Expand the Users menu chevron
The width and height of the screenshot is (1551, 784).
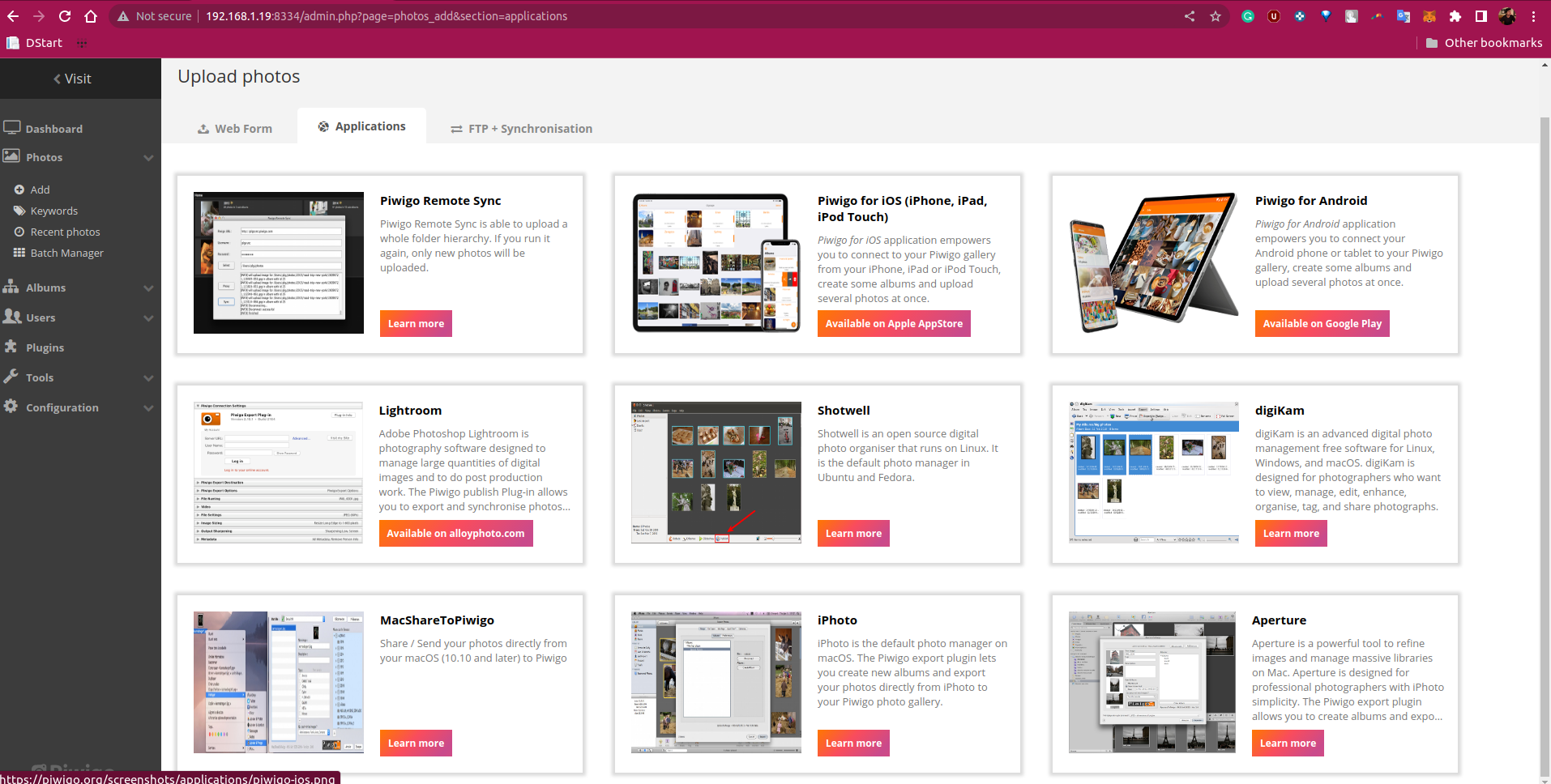pyautogui.click(x=148, y=317)
